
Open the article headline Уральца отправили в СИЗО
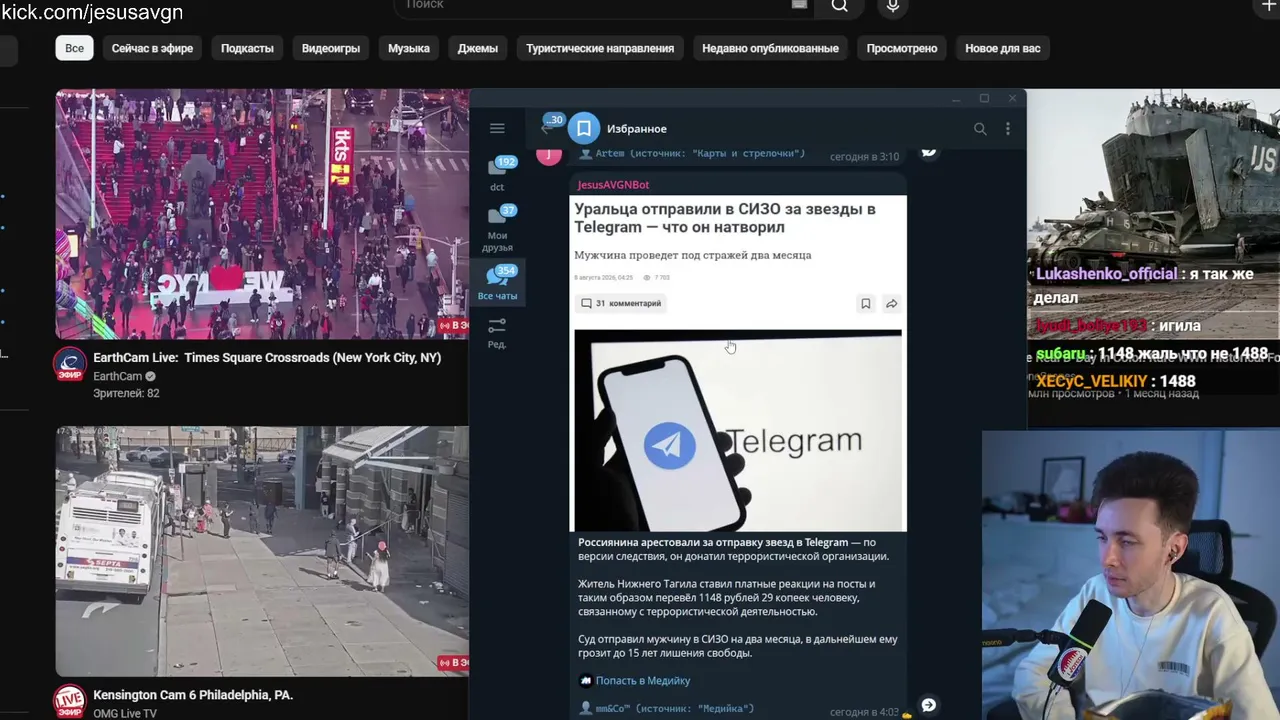pos(725,218)
